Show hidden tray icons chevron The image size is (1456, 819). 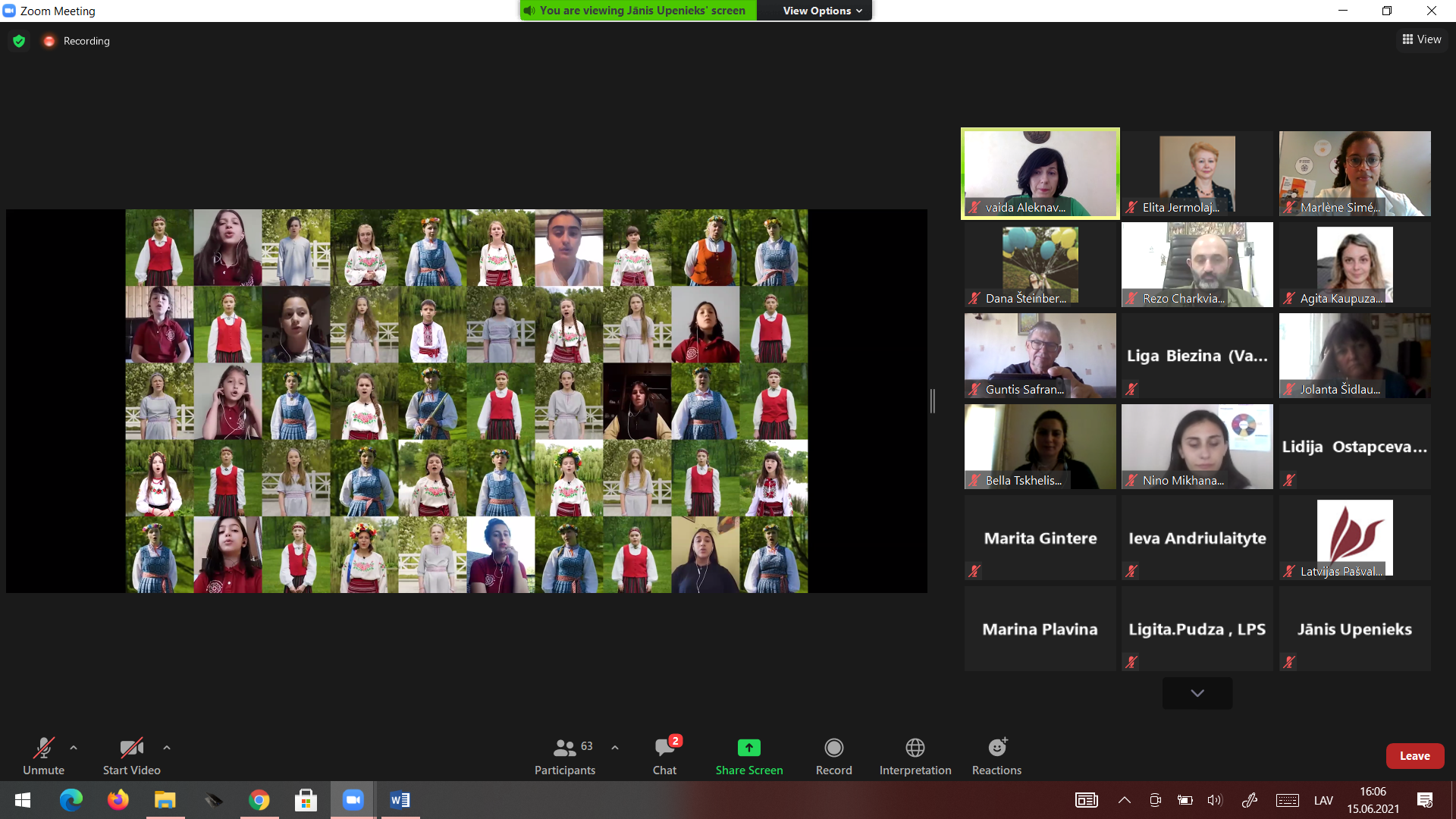point(1125,800)
